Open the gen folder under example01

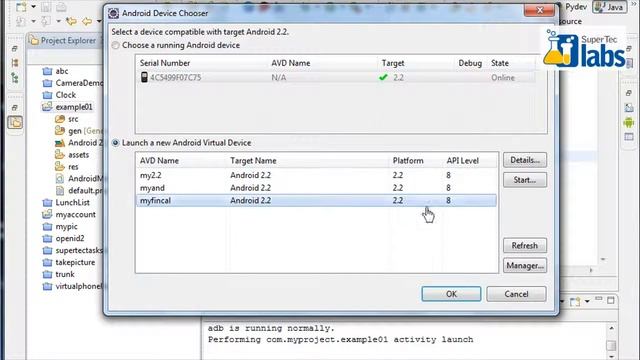click(78, 131)
